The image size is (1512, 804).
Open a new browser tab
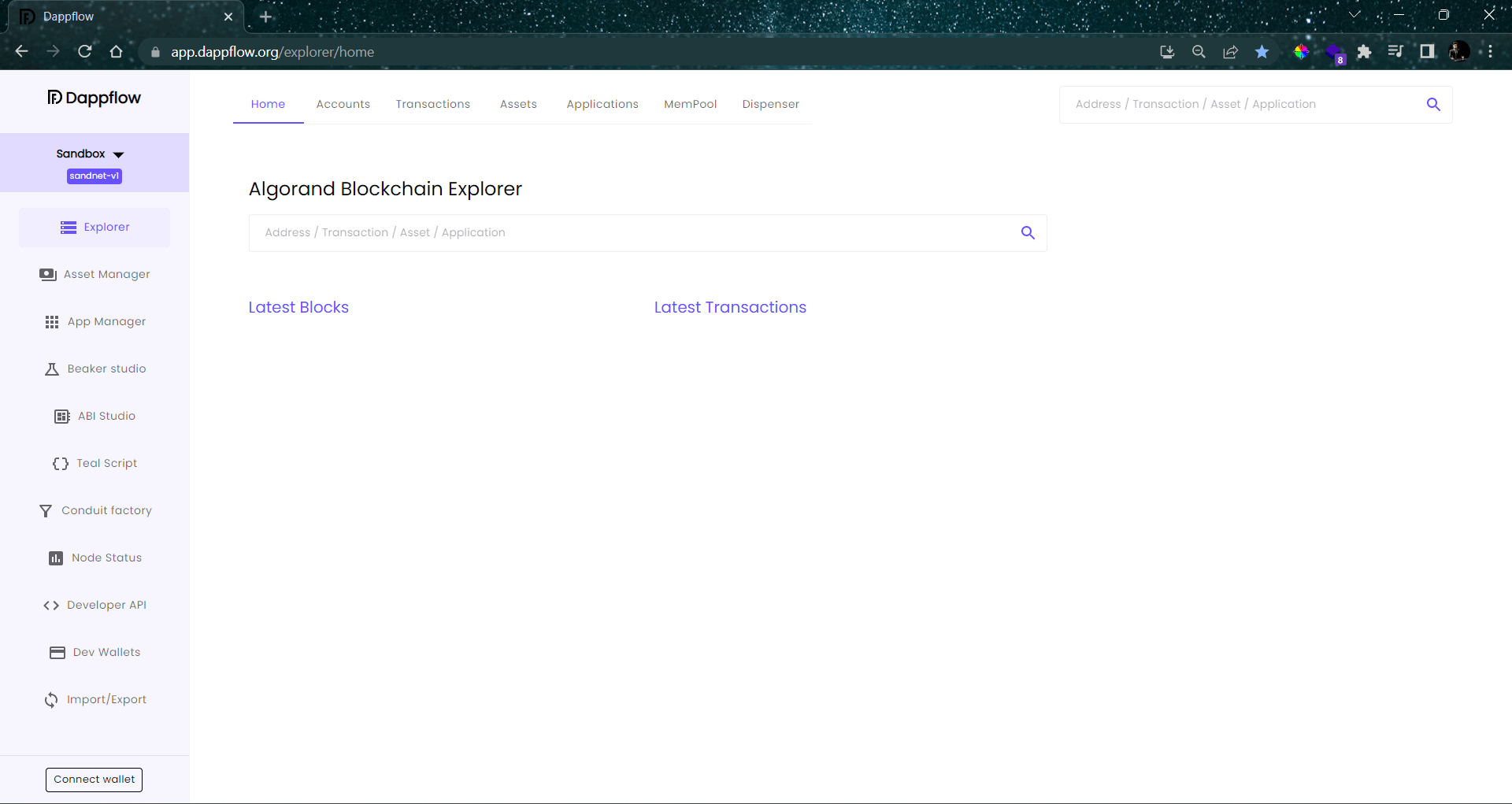(265, 17)
